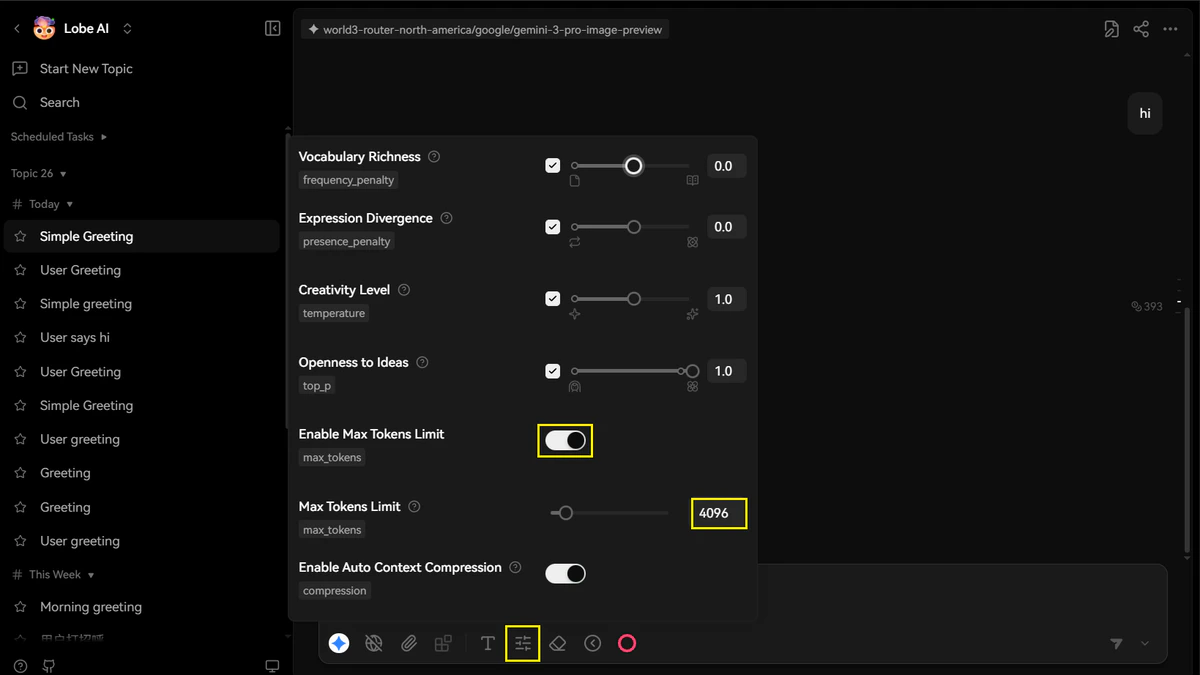Click the hi message bubble
The image size is (1200, 675).
[x=1145, y=113]
